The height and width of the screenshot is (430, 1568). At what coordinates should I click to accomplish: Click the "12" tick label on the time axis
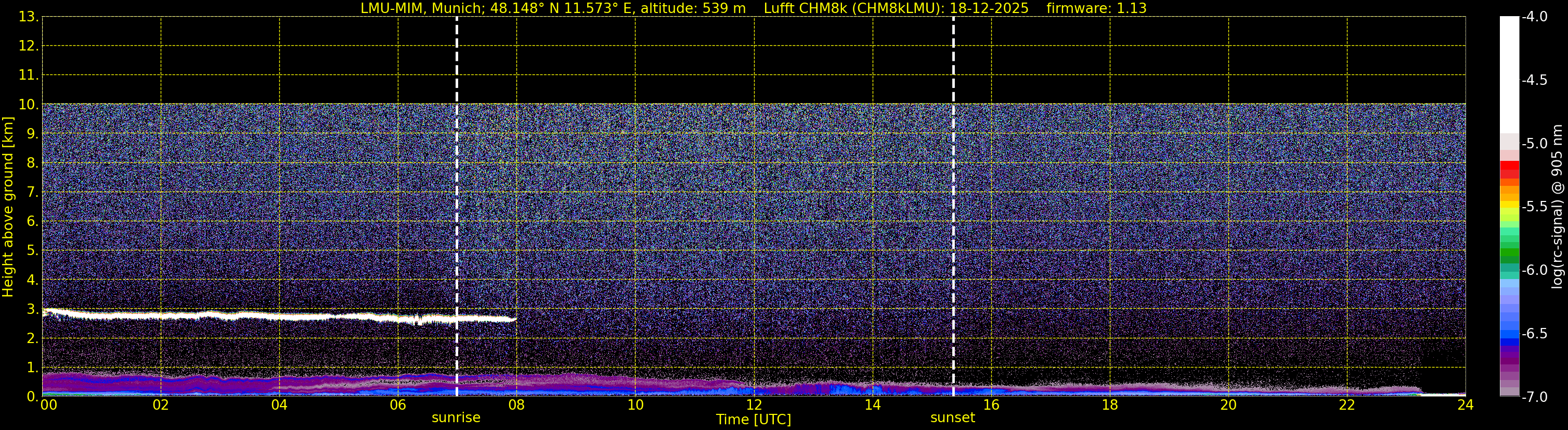point(754,405)
